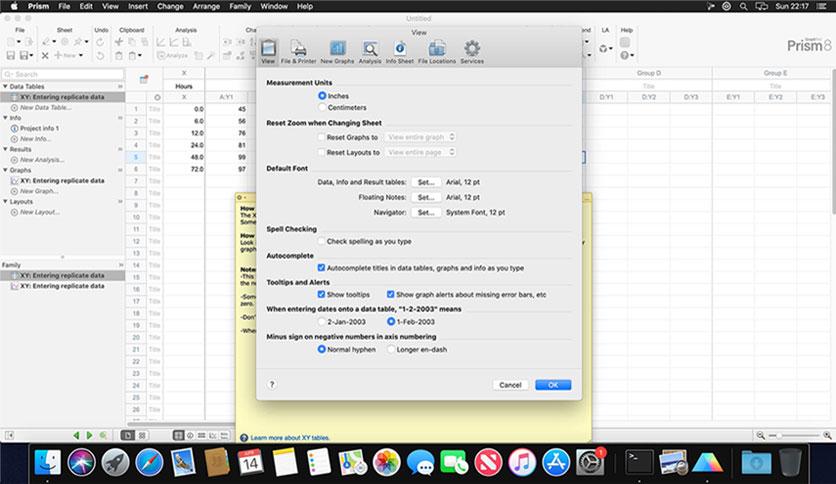Viewport: 836px width, 484px height.
Task: Click the zoom in magnifier in status bar
Action: point(827,435)
